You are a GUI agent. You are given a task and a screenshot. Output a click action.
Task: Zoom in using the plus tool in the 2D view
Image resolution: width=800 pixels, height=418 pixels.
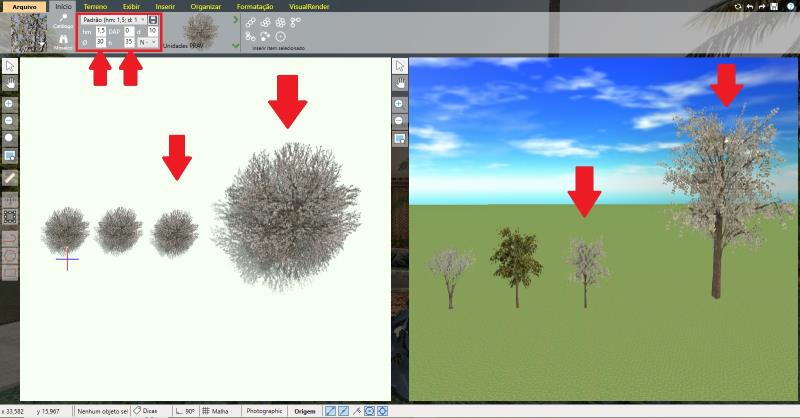tap(9, 104)
